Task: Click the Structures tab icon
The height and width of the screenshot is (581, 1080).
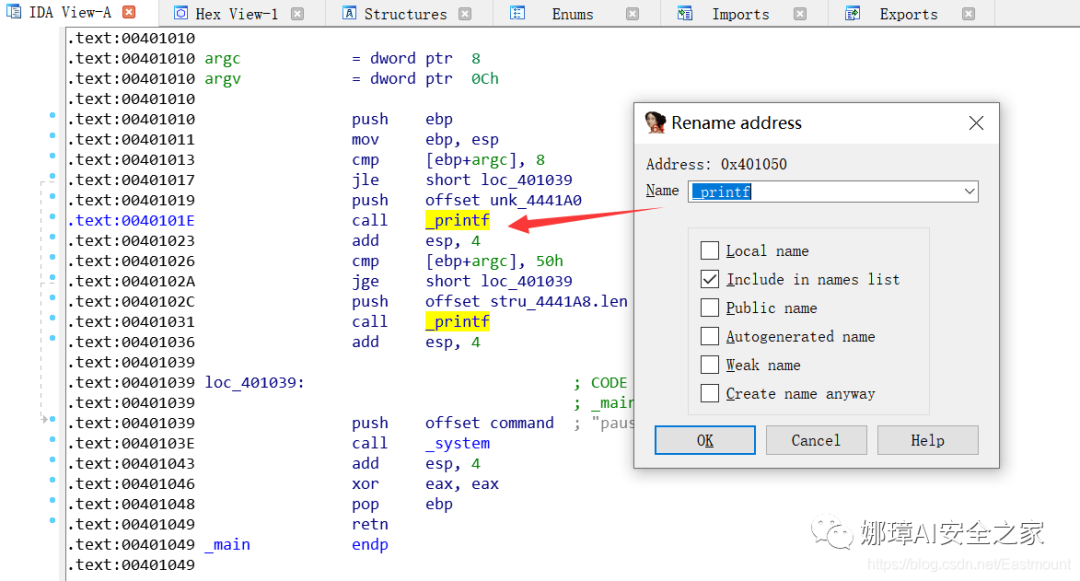Action: point(349,13)
